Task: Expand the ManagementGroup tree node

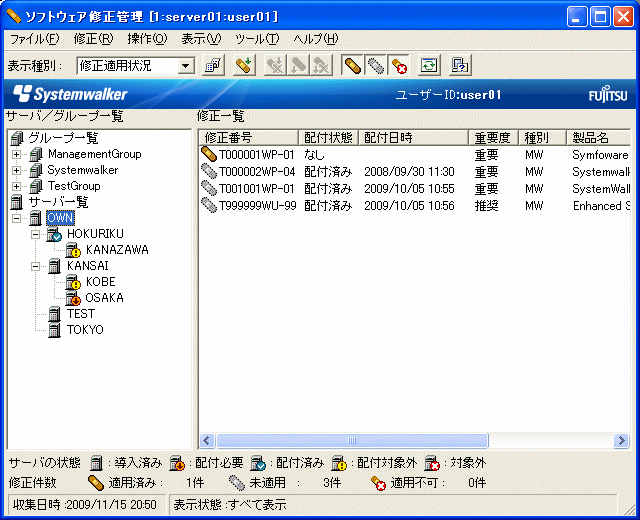Action: click(16, 155)
